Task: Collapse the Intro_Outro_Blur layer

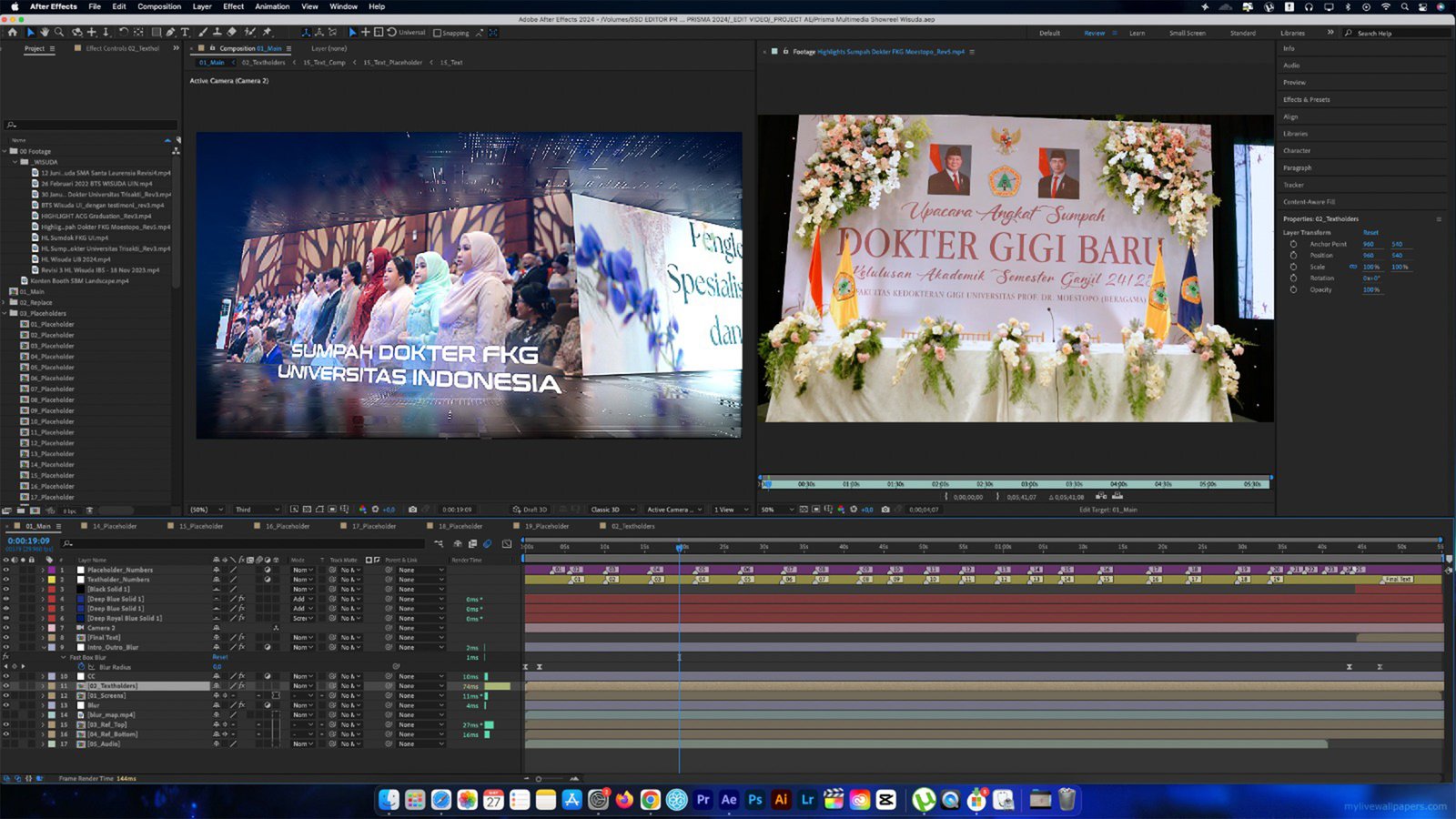Action: click(42, 647)
